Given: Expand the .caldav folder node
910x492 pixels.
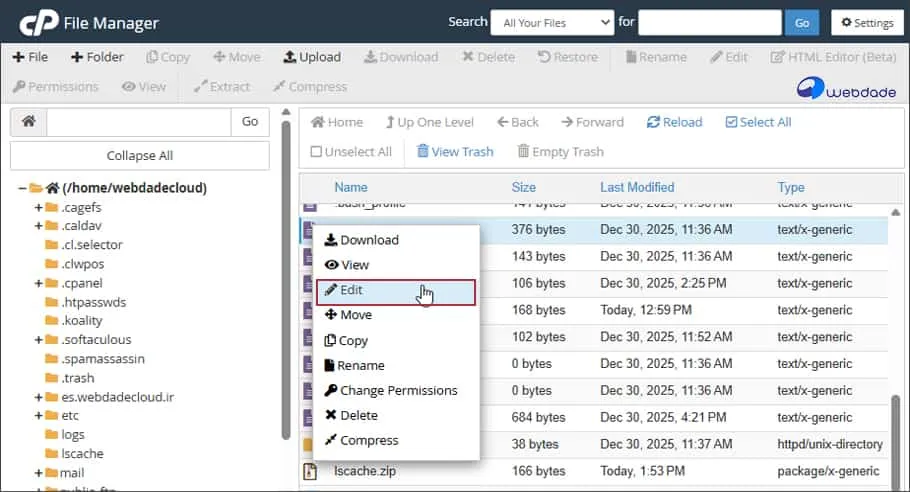Looking at the screenshot, I should pos(38,226).
